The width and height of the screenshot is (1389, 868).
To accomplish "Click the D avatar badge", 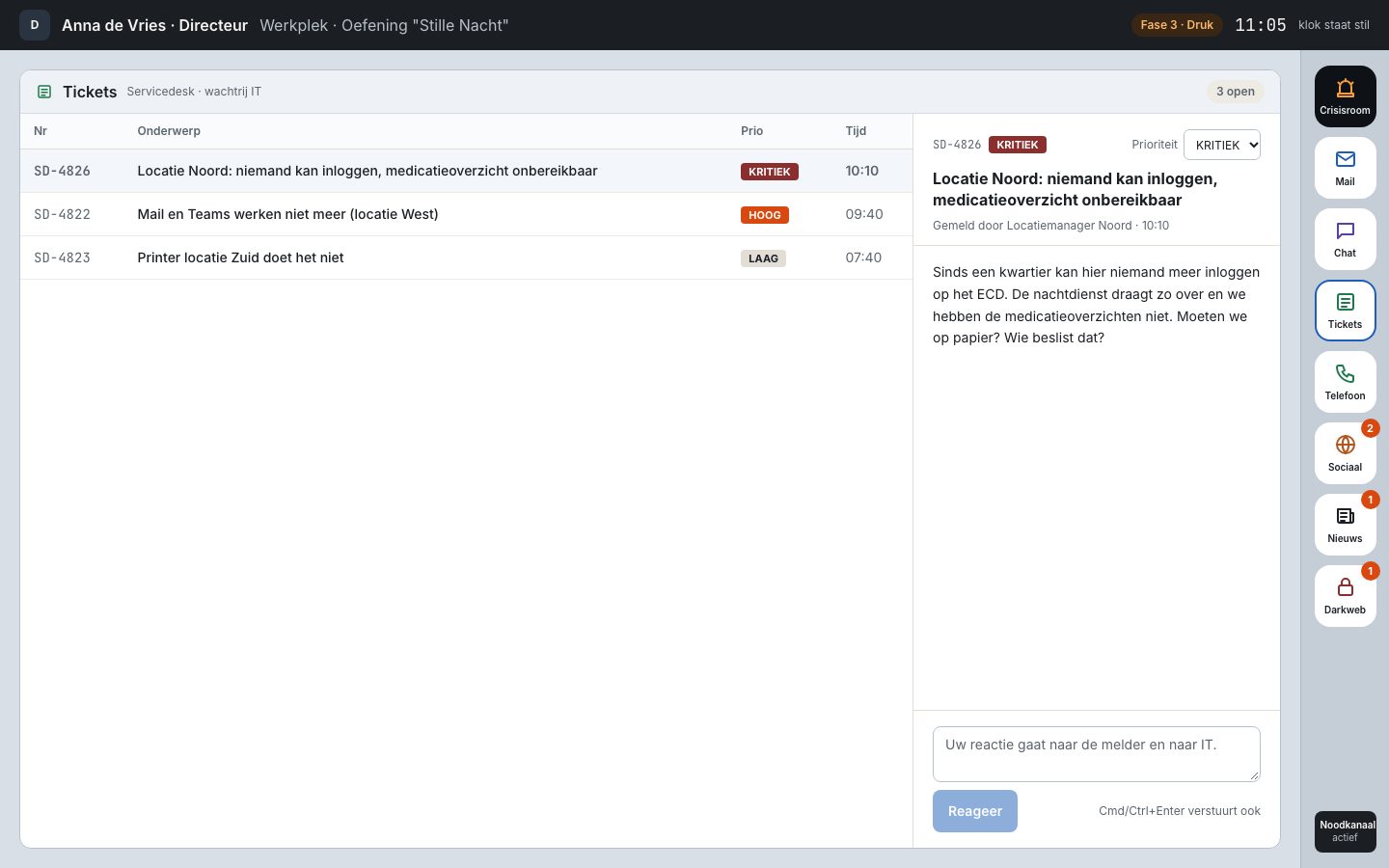I will [x=35, y=25].
